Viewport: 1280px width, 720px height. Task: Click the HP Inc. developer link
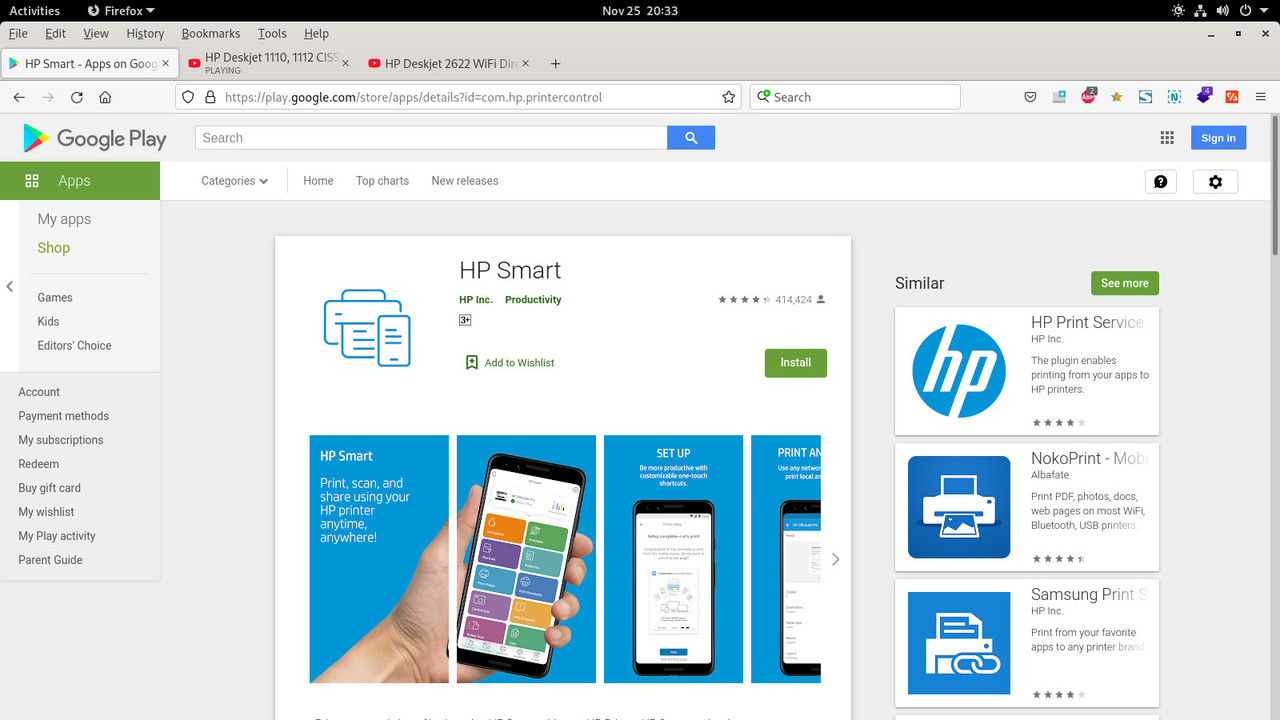pyautogui.click(x=476, y=300)
